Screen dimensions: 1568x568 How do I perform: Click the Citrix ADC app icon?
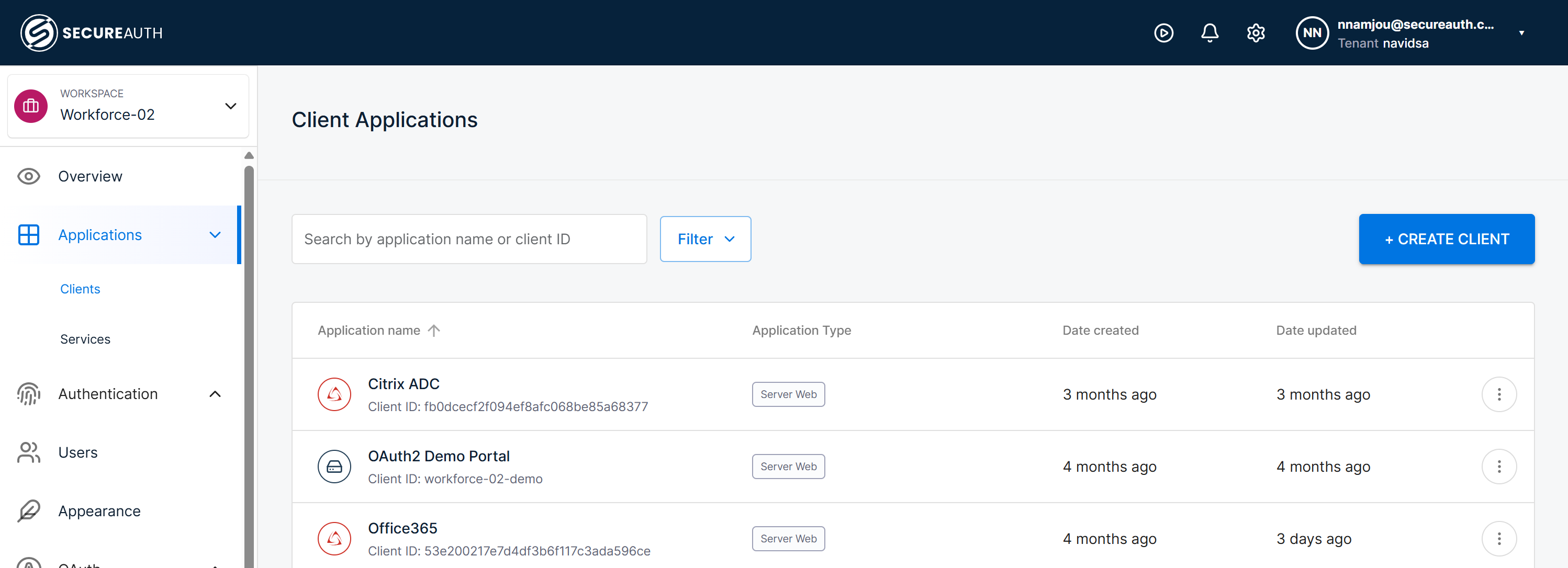pyautogui.click(x=334, y=394)
